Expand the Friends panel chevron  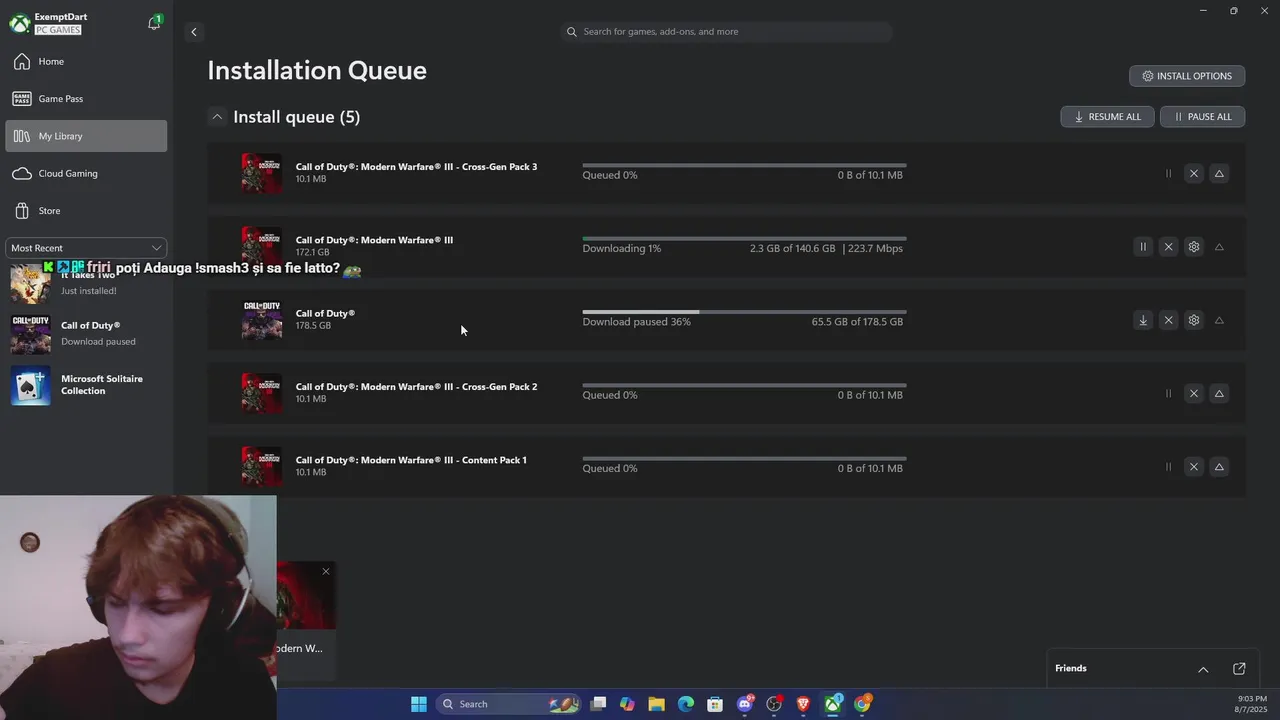[1203, 669]
